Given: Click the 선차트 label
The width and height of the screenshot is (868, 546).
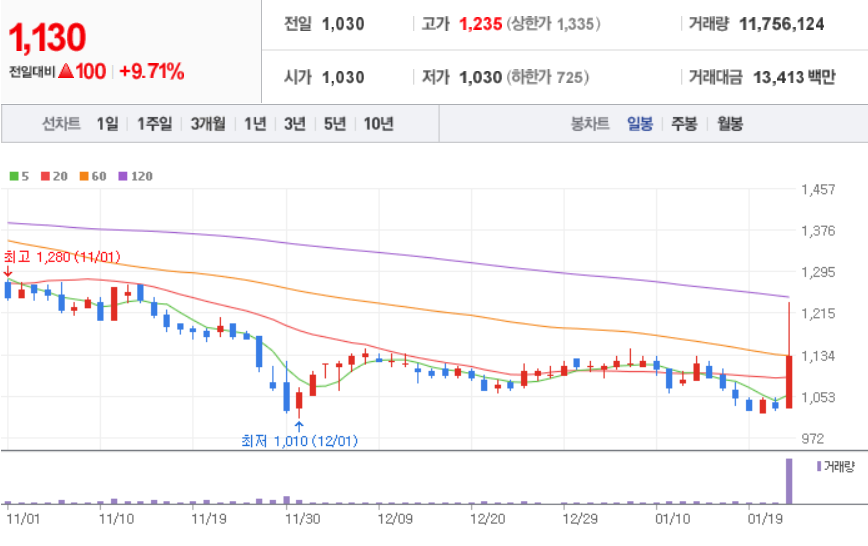Looking at the screenshot, I should [61, 123].
